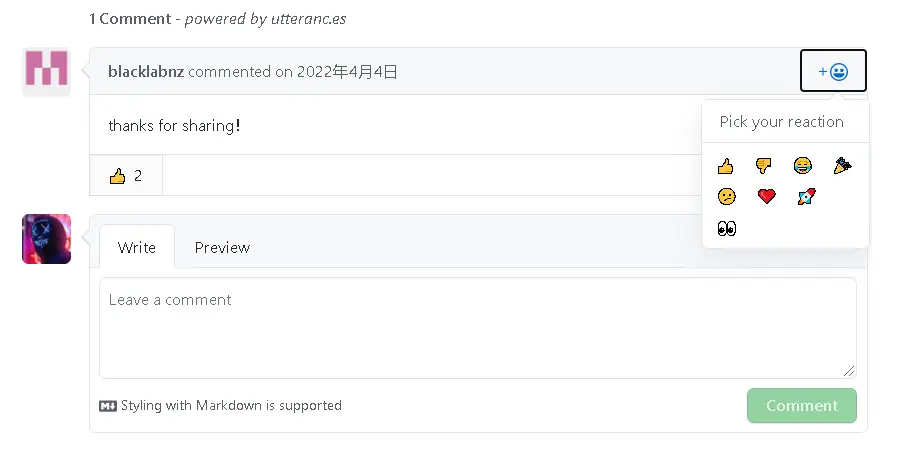902x472 pixels.
Task: Close the add reaction smiley dropdown
Action: click(833, 71)
